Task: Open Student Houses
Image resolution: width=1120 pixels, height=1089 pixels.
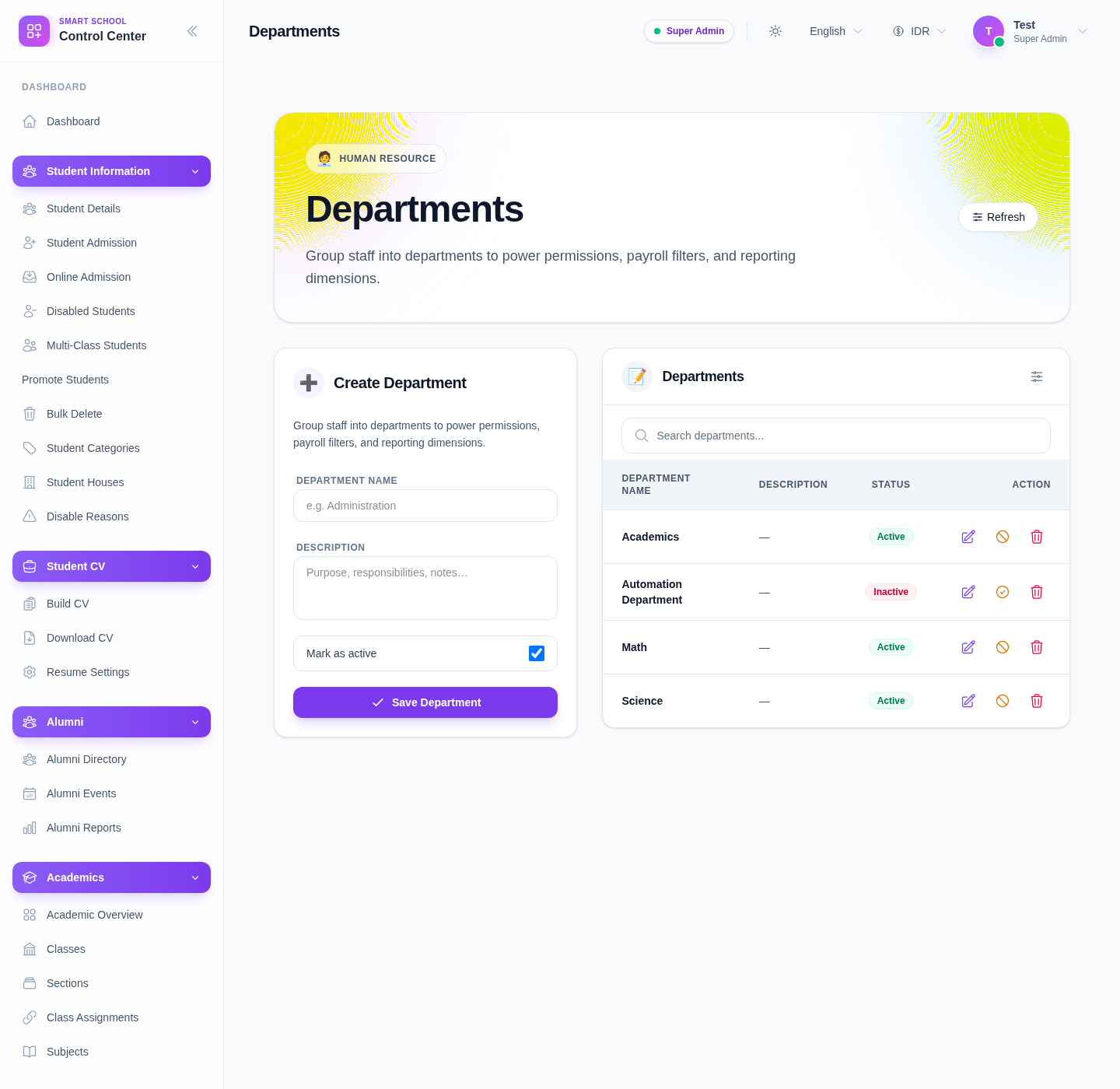Action: pyautogui.click(x=111, y=482)
